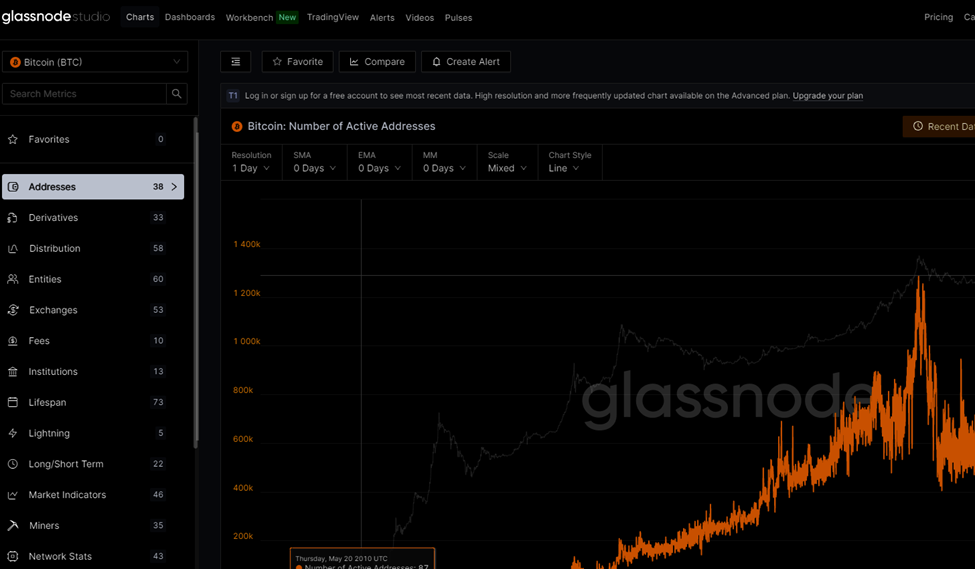Select the Network Stats category row
The width and height of the screenshot is (975, 569).
pyautogui.click(x=93, y=556)
